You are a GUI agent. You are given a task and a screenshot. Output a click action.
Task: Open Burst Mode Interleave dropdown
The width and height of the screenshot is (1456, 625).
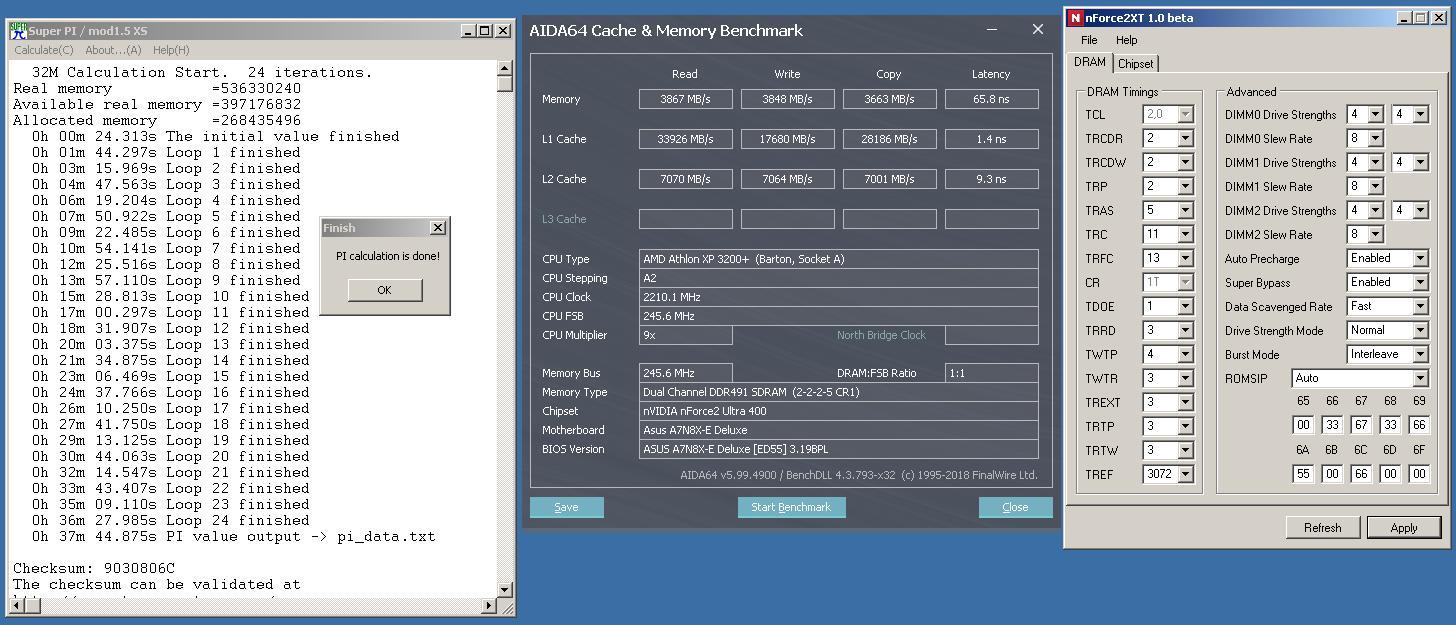pos(1387,355)
